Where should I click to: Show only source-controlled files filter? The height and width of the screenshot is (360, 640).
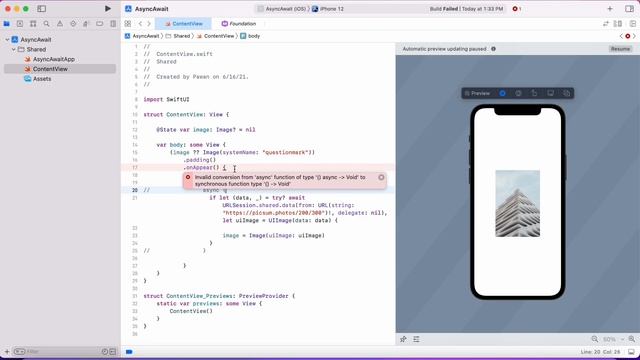113,351
